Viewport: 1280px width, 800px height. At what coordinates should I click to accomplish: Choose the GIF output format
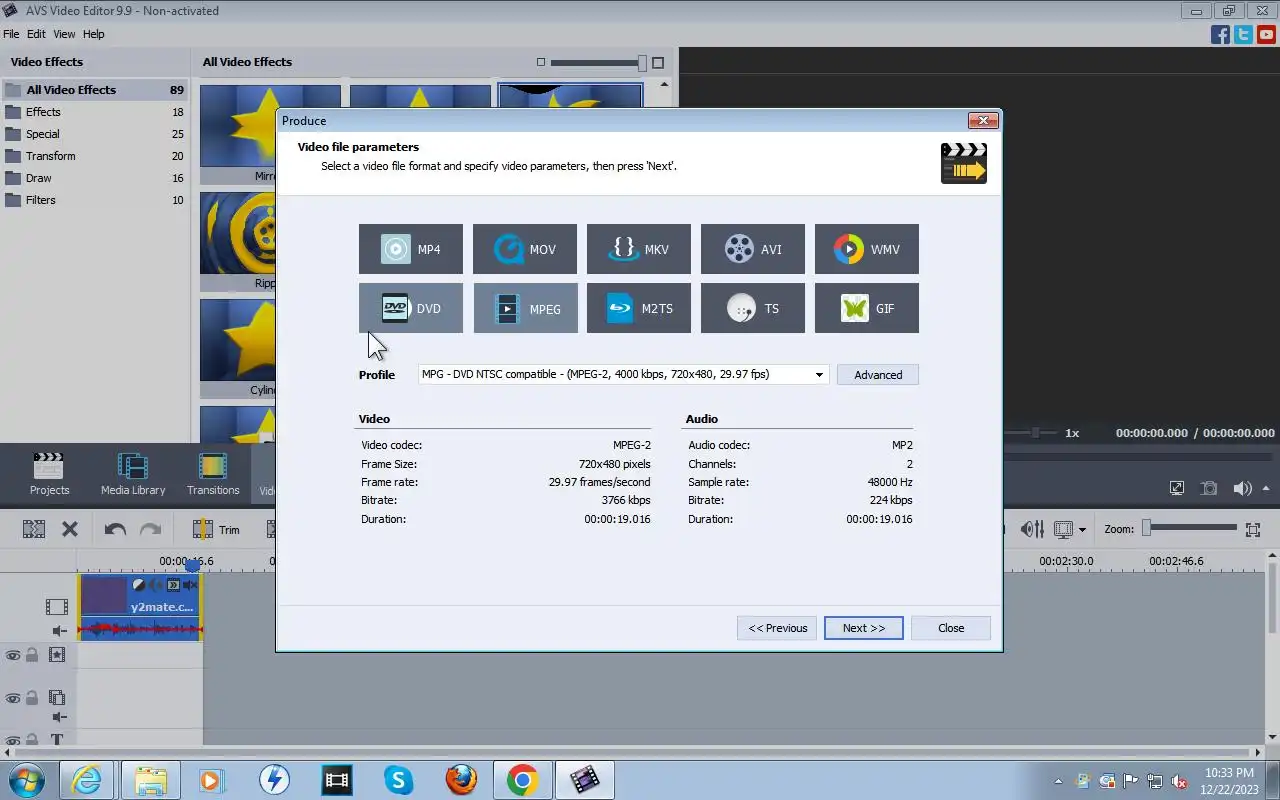point(867,308)
